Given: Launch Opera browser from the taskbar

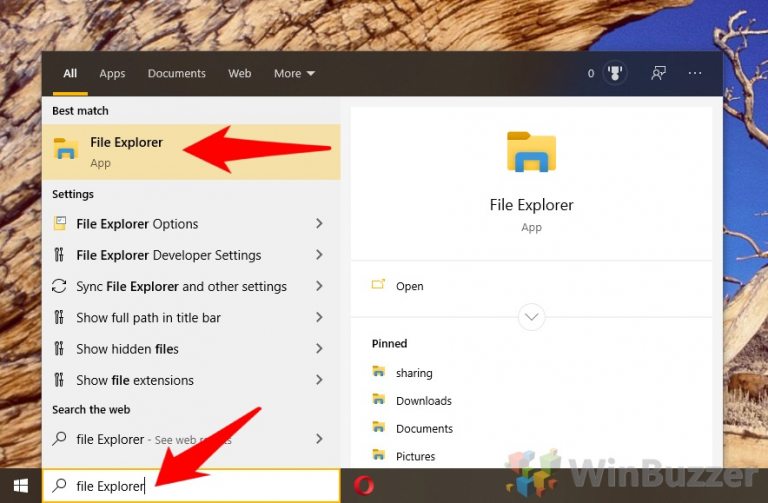Looking at the screenshot, I should [x=363, y=485].
